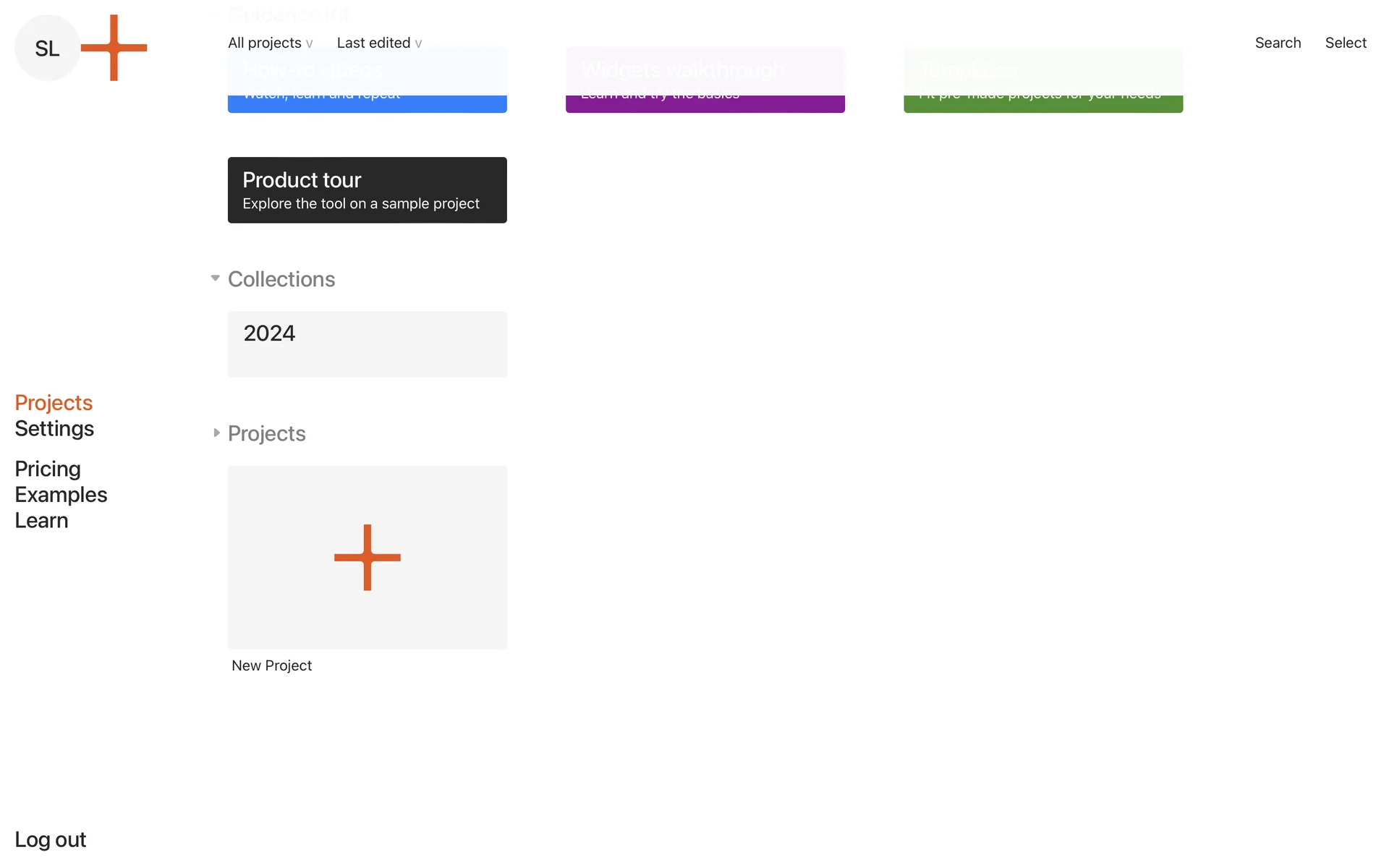Go to Settings in the sidebar

(54, 428)
